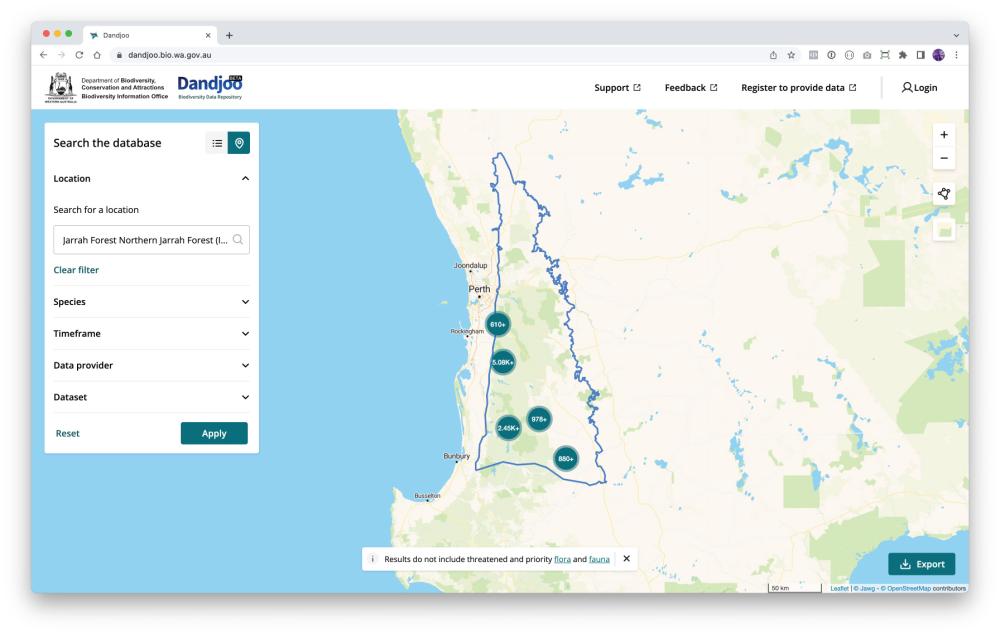Open the flora link in notice
This screenshot has width=1000, height=634.
[562, 559]
